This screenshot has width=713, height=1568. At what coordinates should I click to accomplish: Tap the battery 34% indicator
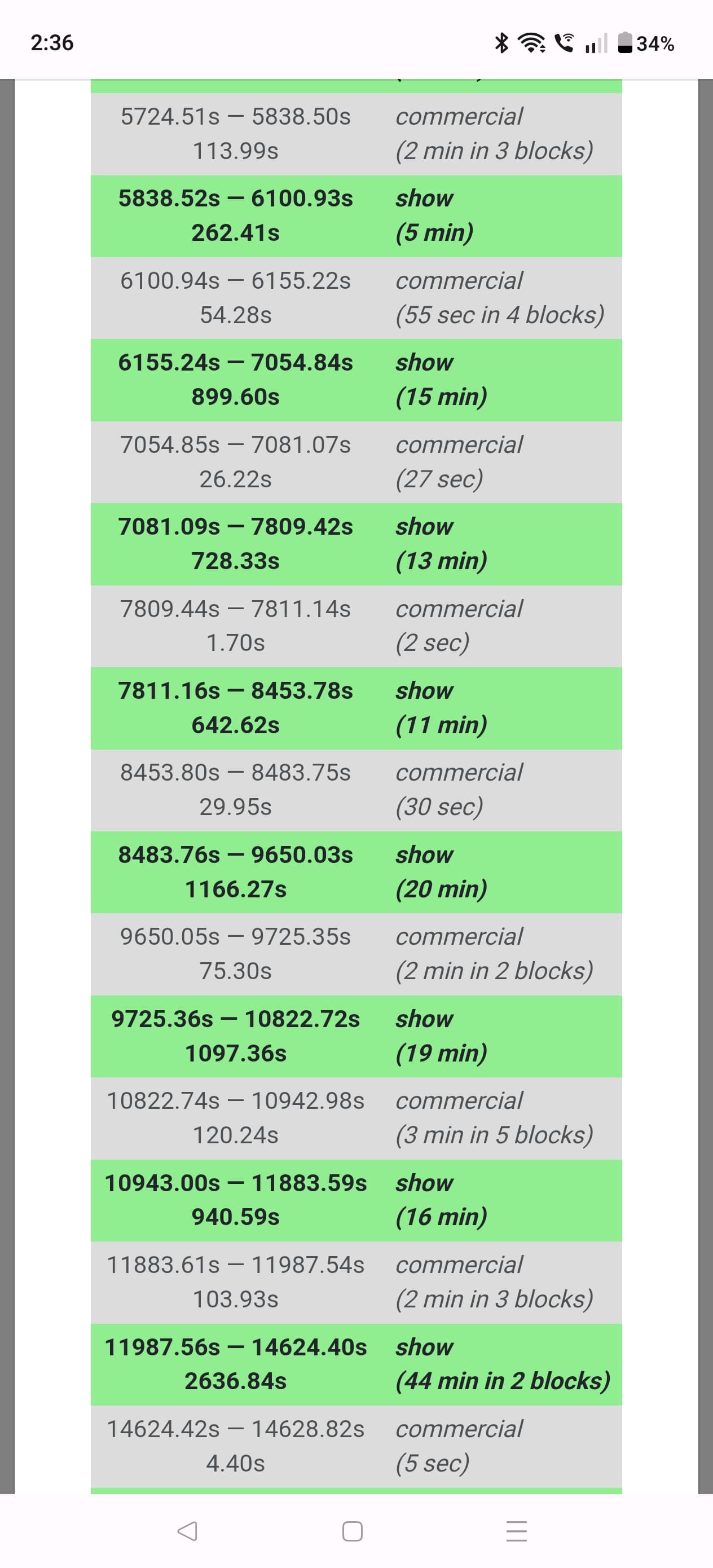tap(646, 43)
